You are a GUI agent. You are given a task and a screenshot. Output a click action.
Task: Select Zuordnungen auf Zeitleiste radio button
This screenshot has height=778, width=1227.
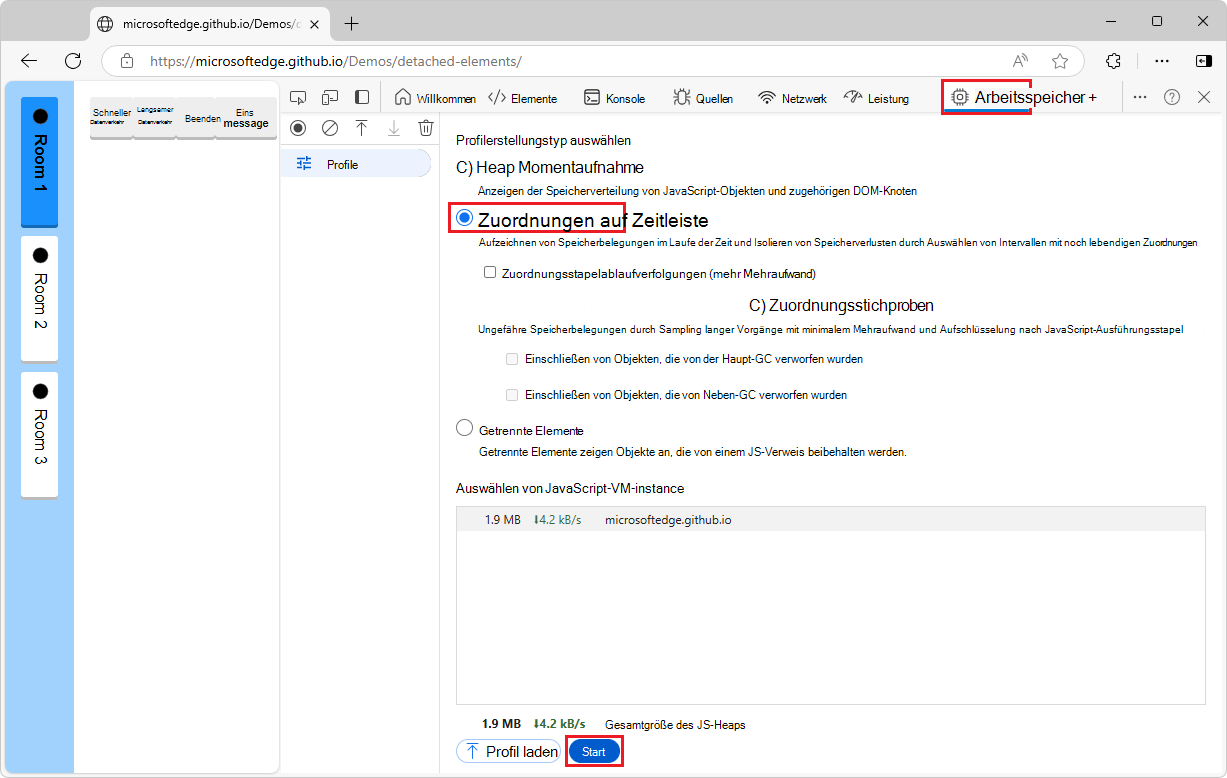tap(465, 218)
